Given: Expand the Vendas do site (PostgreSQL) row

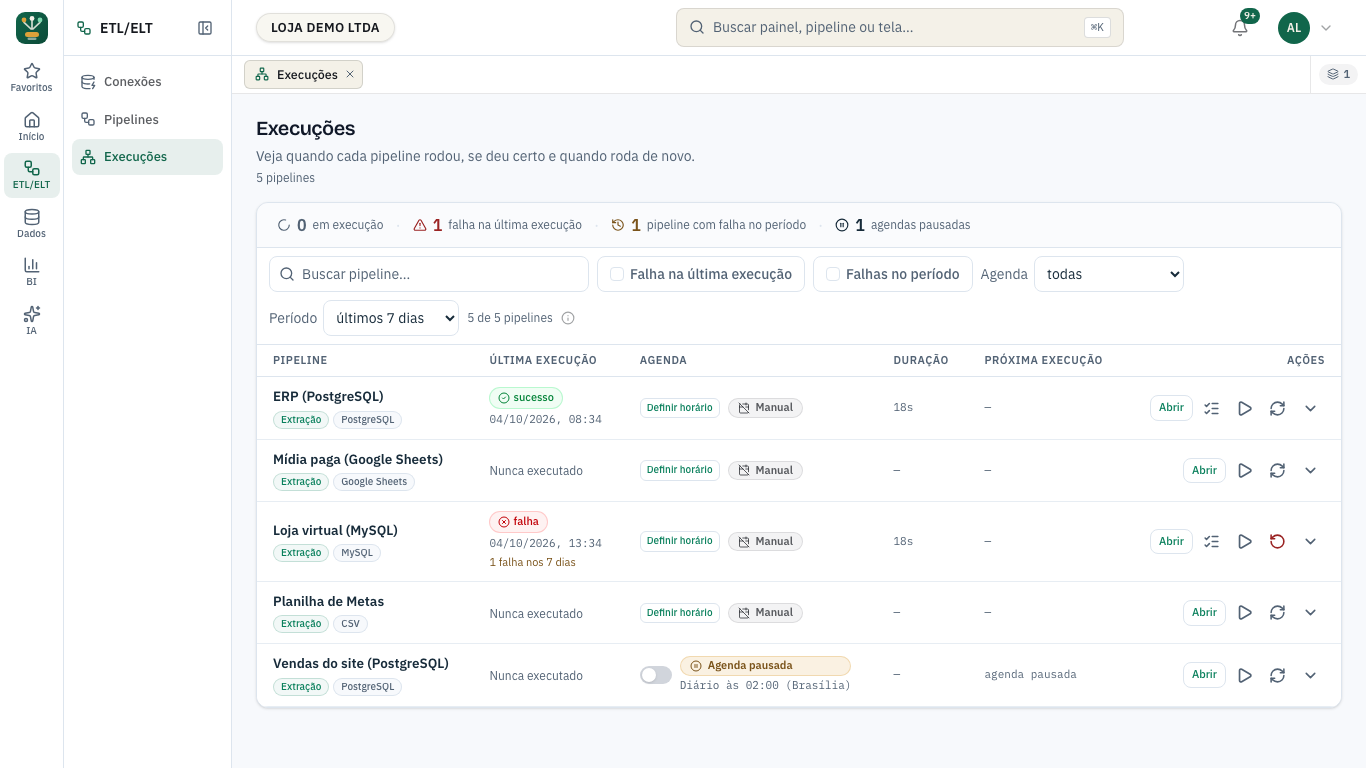Looking at the screenshot, I should (1310, 675).
